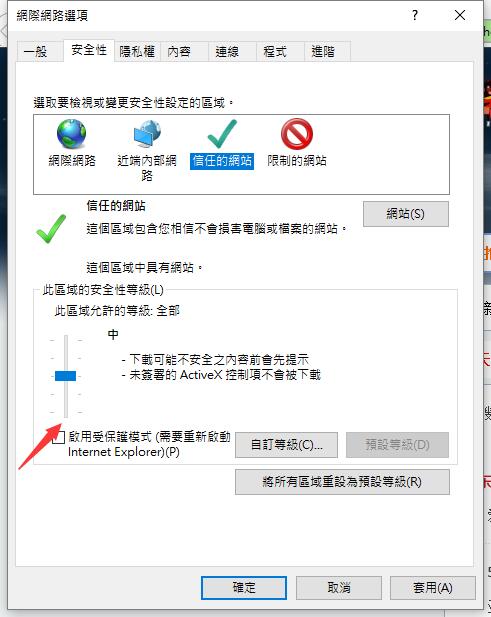This screenshot has width=491, height=617.
Task: Open 自訂等級(C)... settings
Action: coord(286,445)
